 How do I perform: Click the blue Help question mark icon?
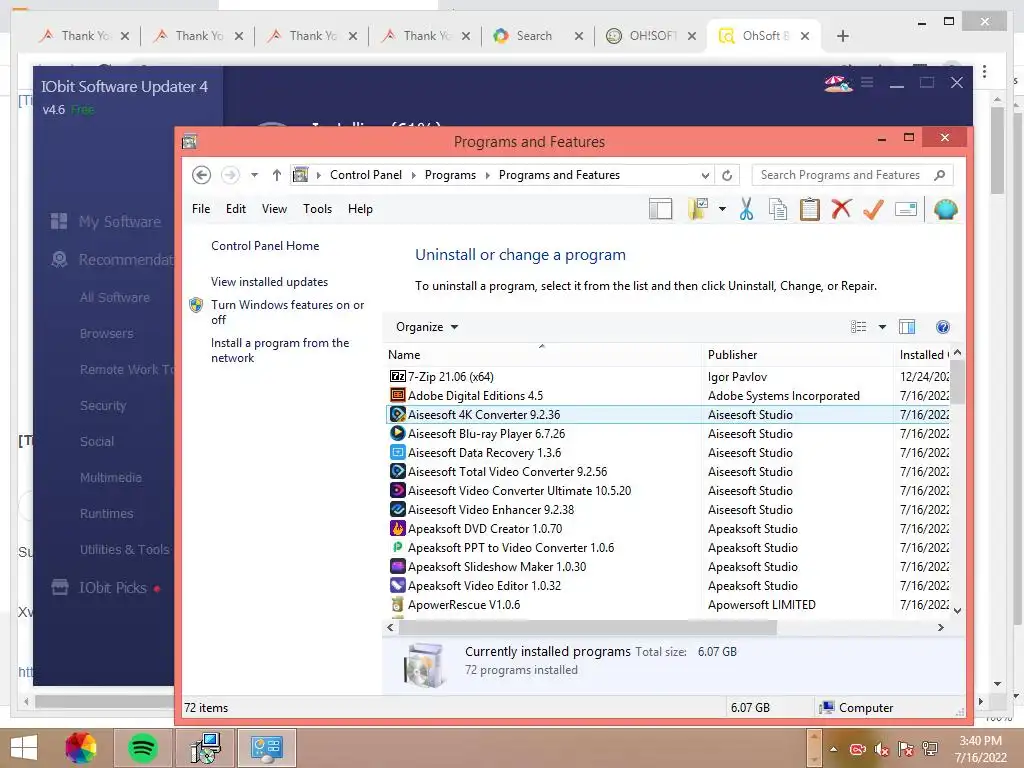942,327
